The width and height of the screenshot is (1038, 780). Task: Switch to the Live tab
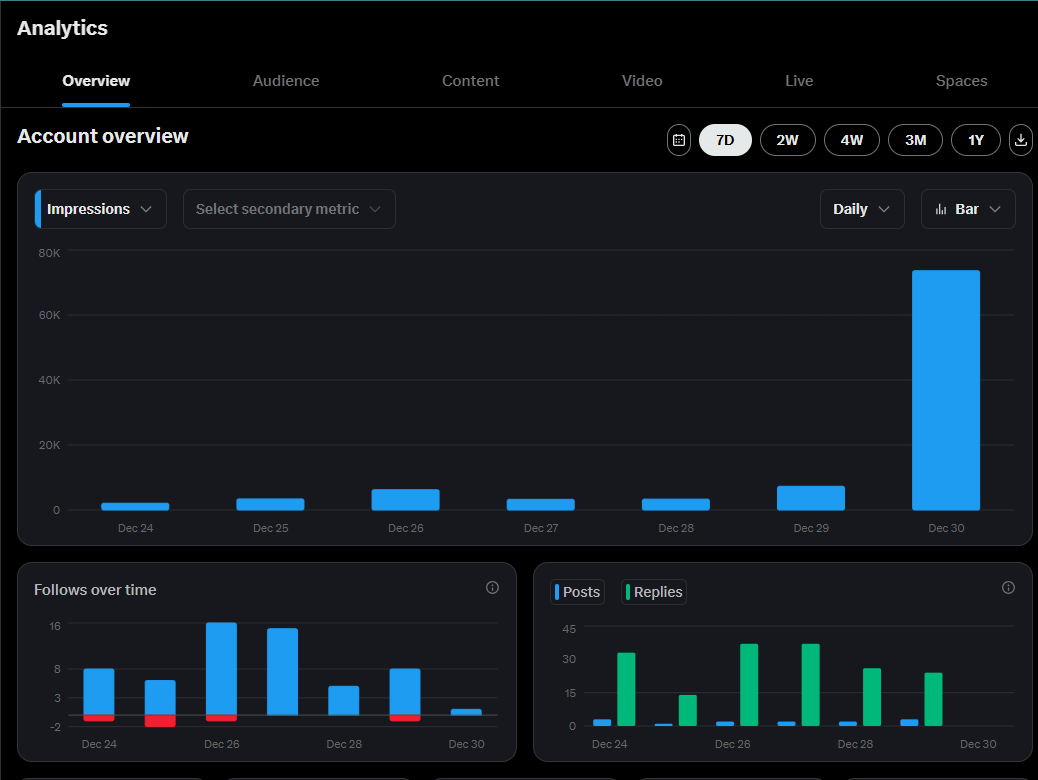click(799, 81)
